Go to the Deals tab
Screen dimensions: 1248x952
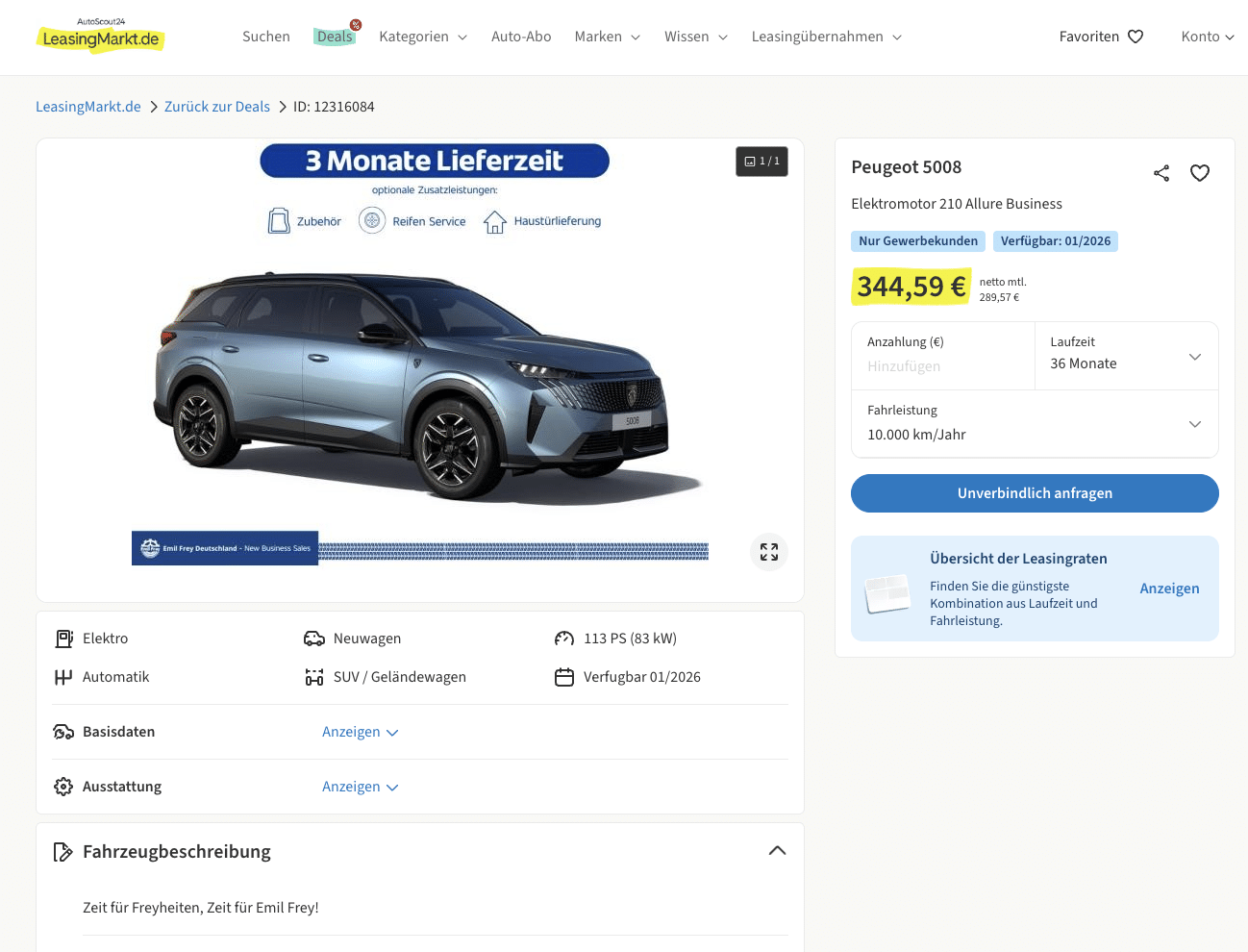[335, 37]
